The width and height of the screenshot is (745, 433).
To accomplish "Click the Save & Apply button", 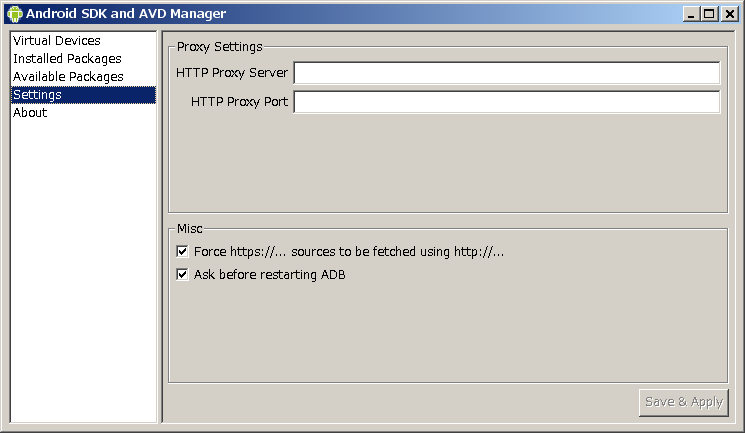I will click(684, 403).
